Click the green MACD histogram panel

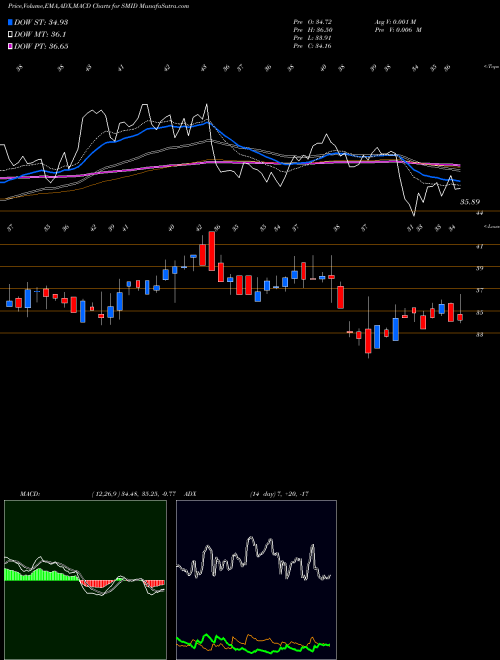coord(85,580)
